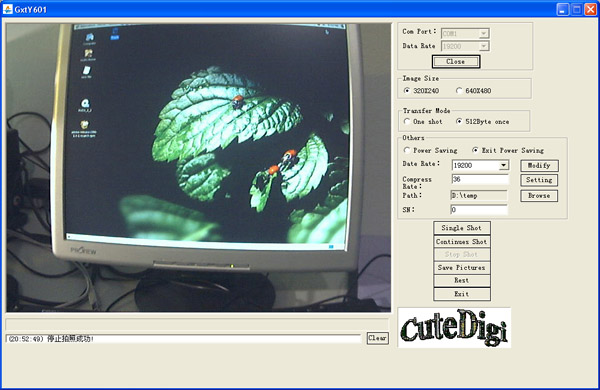Click the CuteDigi logo image
600x390 pixels.
(454, 328)
